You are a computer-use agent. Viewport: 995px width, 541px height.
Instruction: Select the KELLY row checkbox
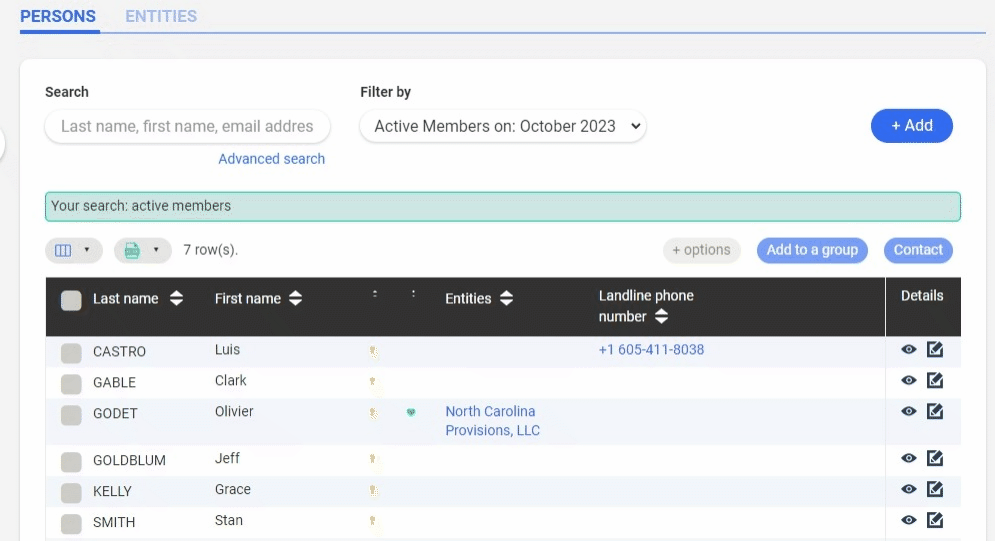(x=71, y=493)
